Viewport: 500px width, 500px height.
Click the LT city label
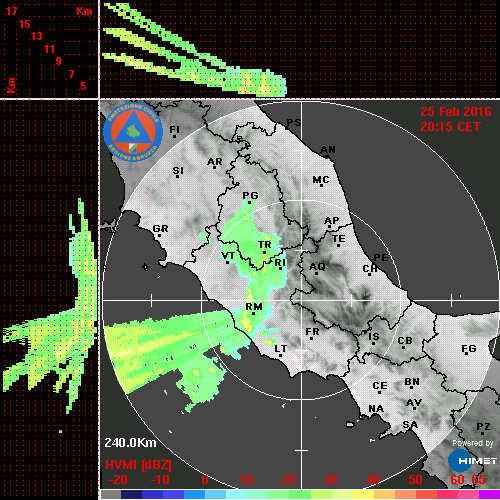[281, 349]
